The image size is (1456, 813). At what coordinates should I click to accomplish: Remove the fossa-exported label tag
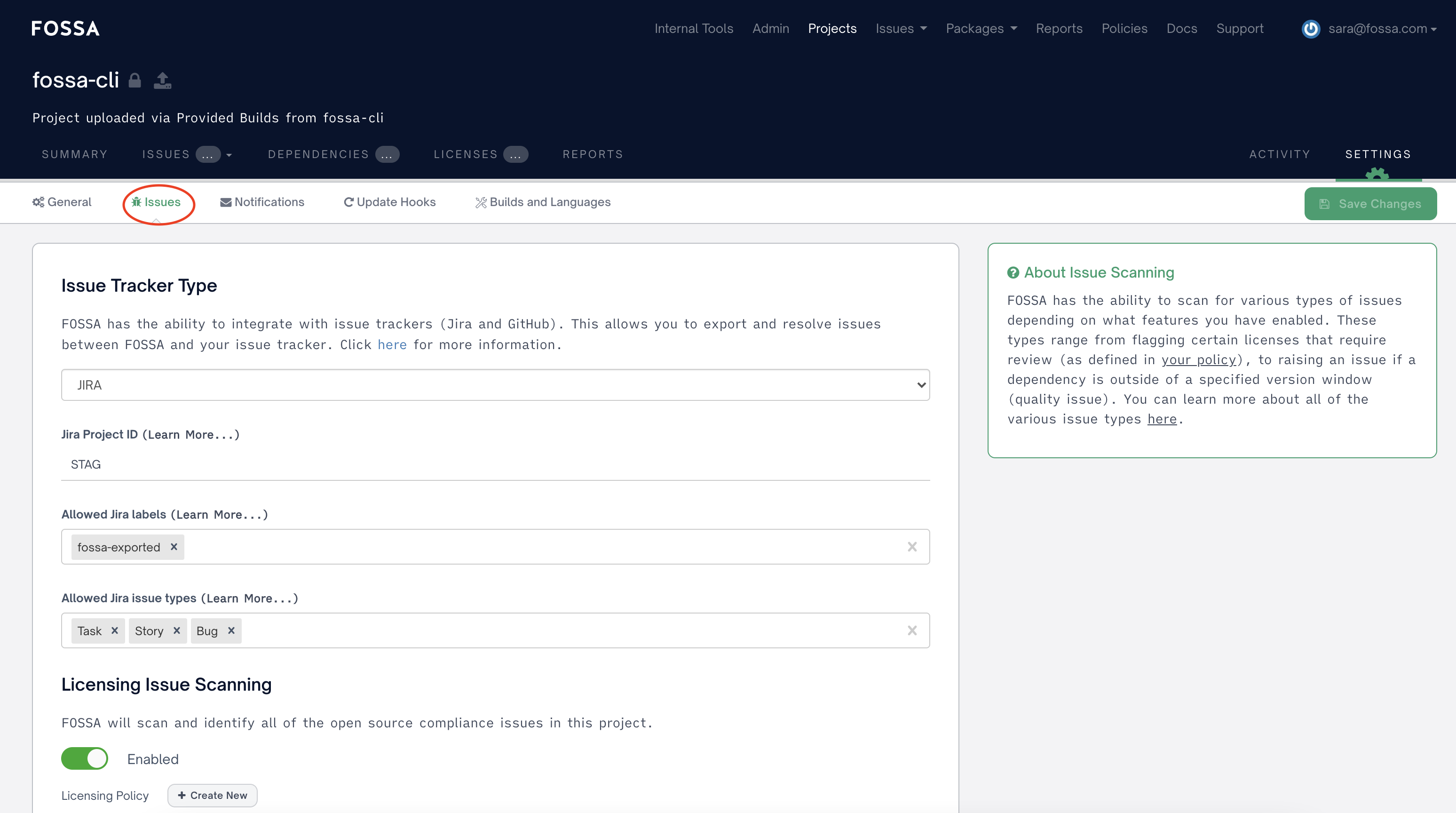point(174,547)
